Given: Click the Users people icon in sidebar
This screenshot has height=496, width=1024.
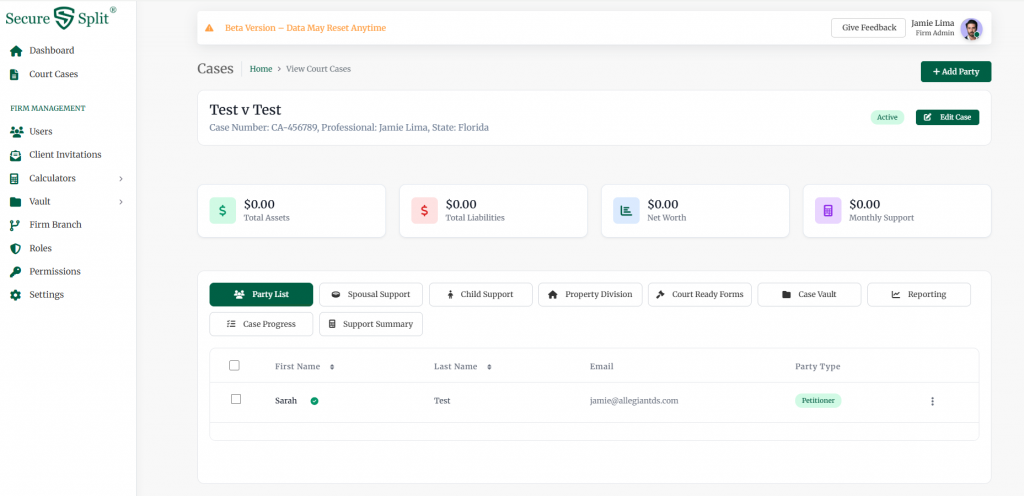Looking at the screenshot, I should click(16, 132).
